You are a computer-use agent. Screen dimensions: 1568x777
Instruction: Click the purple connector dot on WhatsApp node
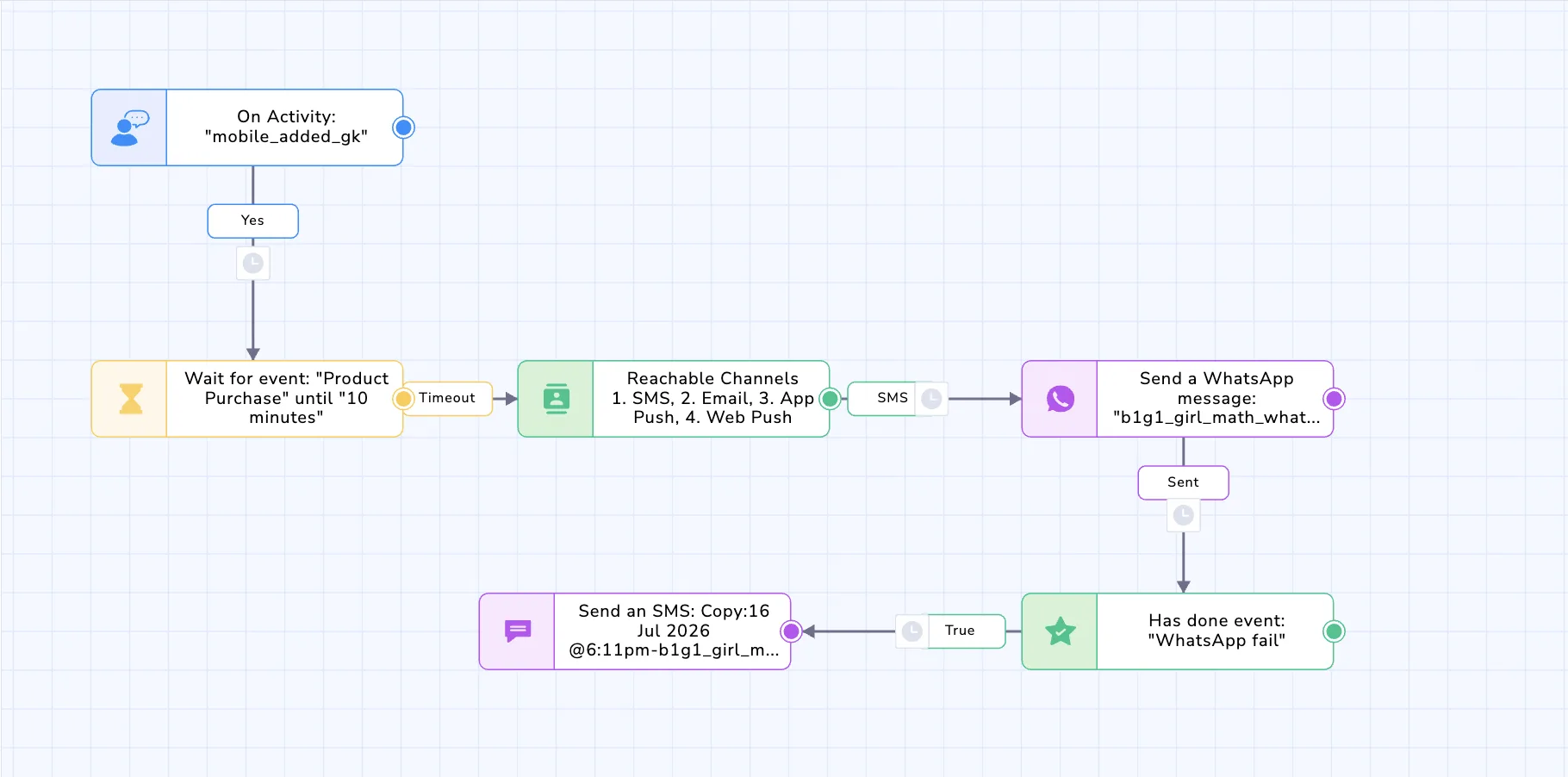click(1334, 399)
